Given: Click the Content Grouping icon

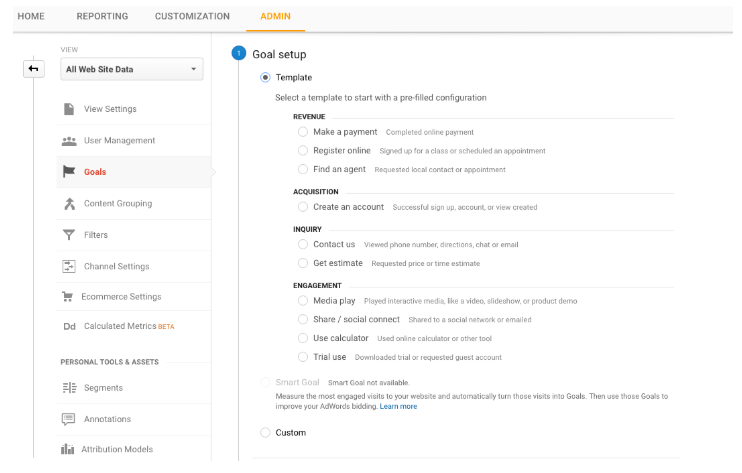Looking at the screenshot, I should pyautogui.click(x=69, y=204).
